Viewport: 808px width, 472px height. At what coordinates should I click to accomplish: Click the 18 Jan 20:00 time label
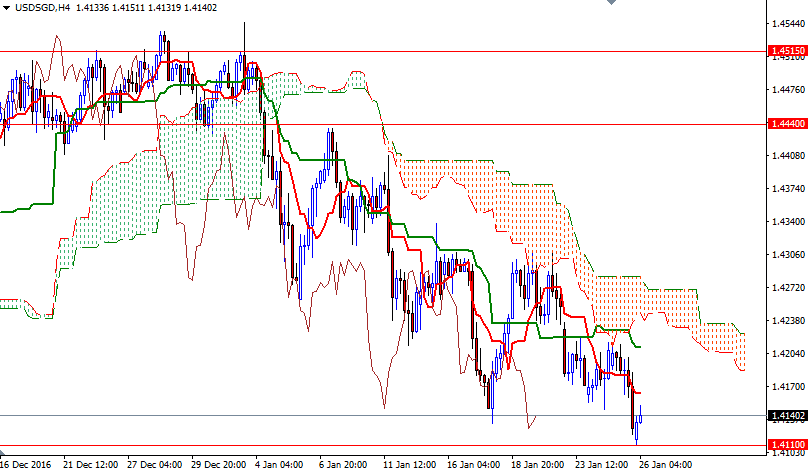click(538, 465)
